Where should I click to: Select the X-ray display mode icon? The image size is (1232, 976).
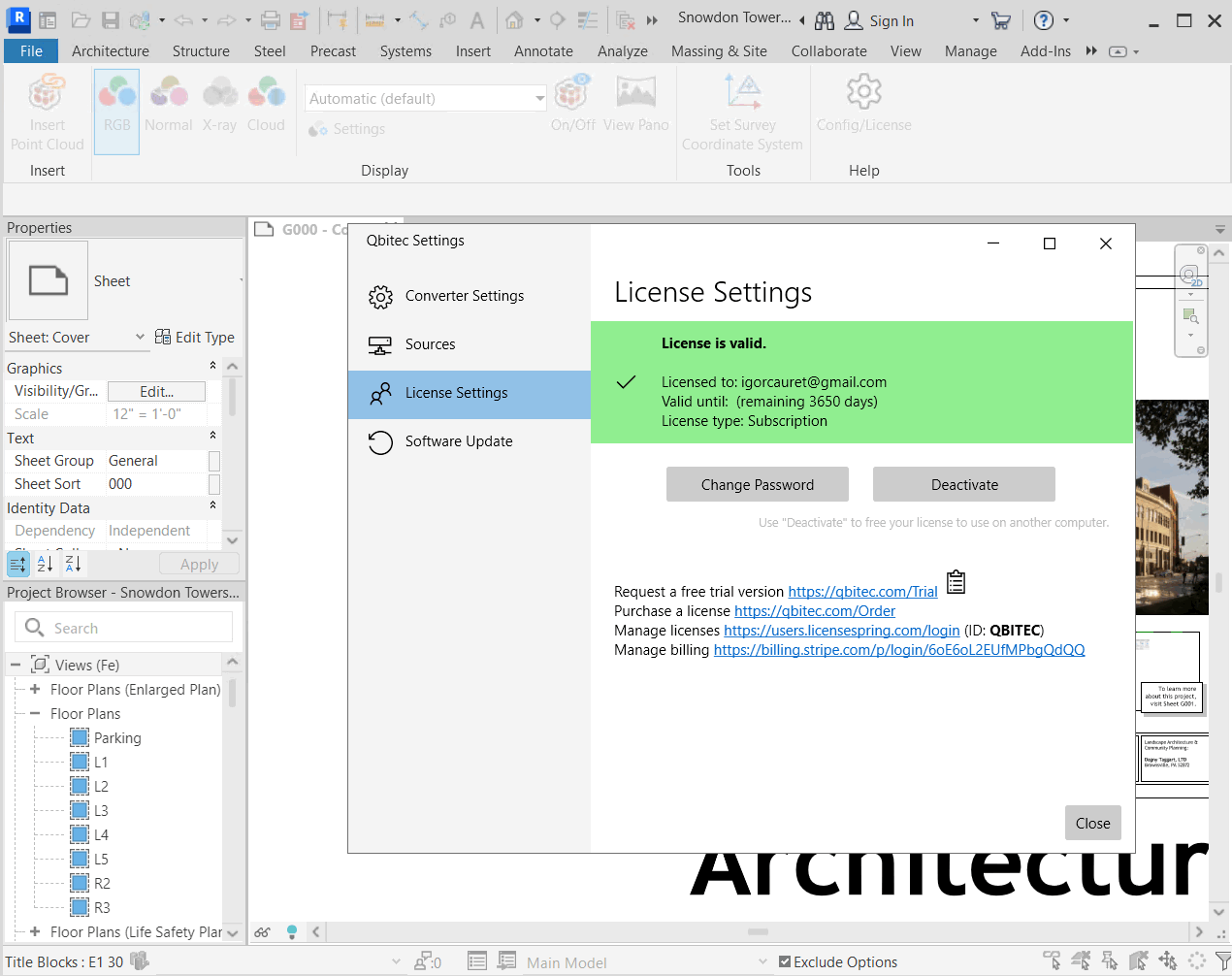220,94
